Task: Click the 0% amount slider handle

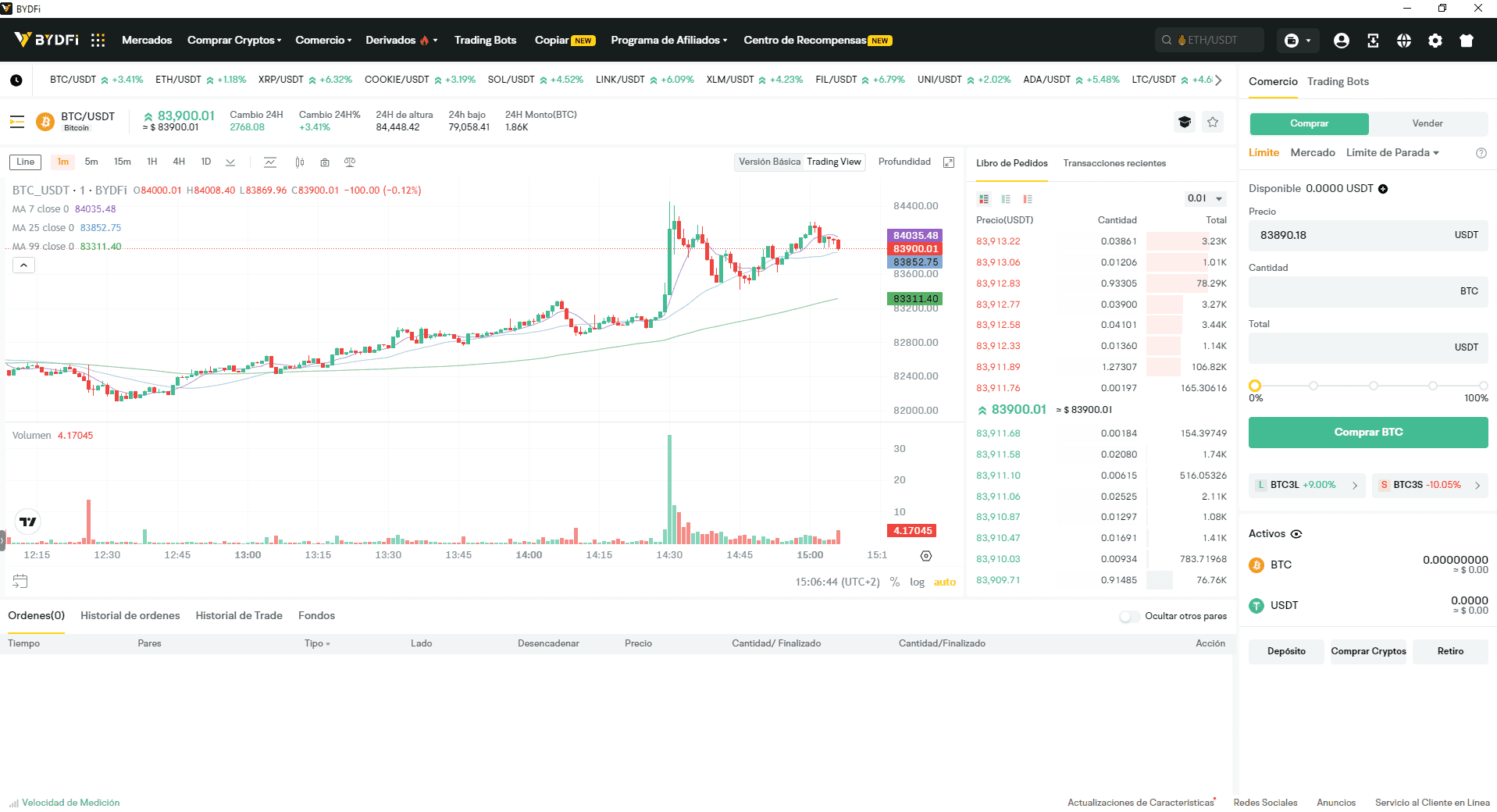Action: point(1255,386)
